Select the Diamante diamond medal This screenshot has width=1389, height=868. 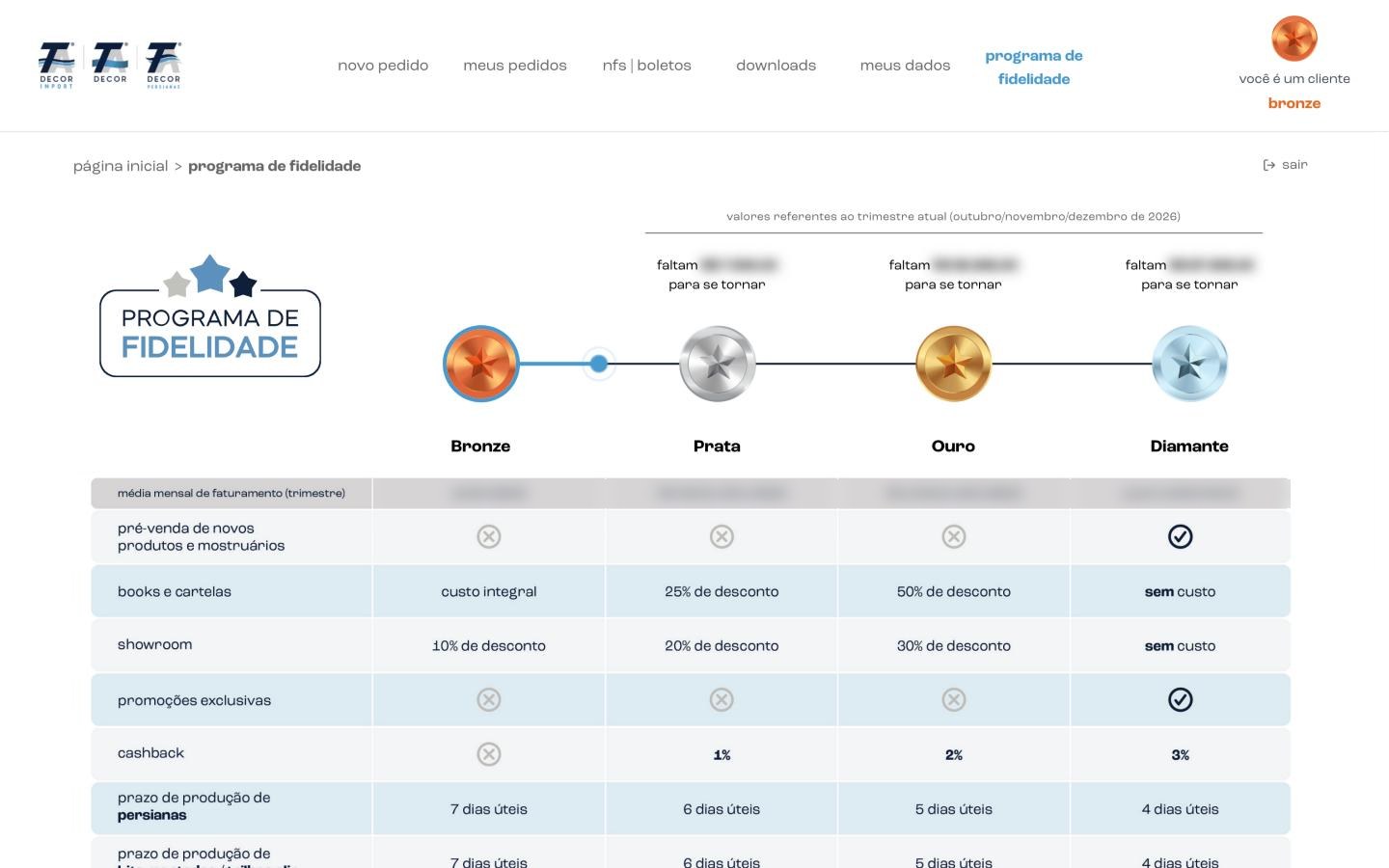(x=1189, y=364)
